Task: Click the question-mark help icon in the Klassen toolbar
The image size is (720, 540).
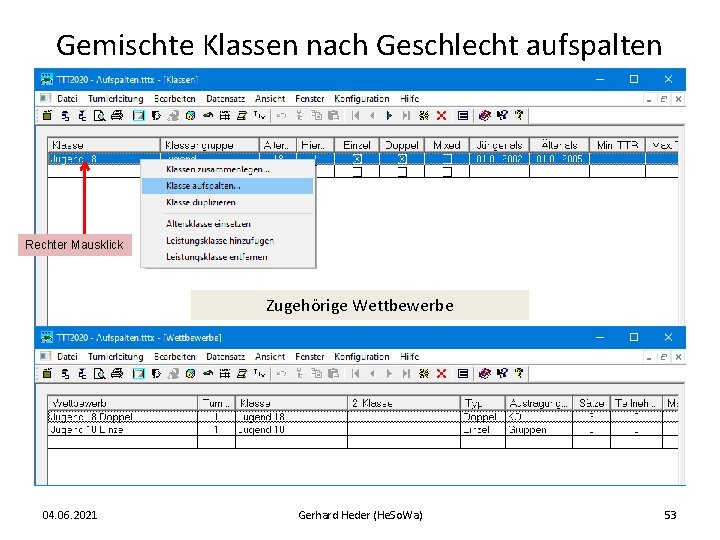Action: [519, 116]
